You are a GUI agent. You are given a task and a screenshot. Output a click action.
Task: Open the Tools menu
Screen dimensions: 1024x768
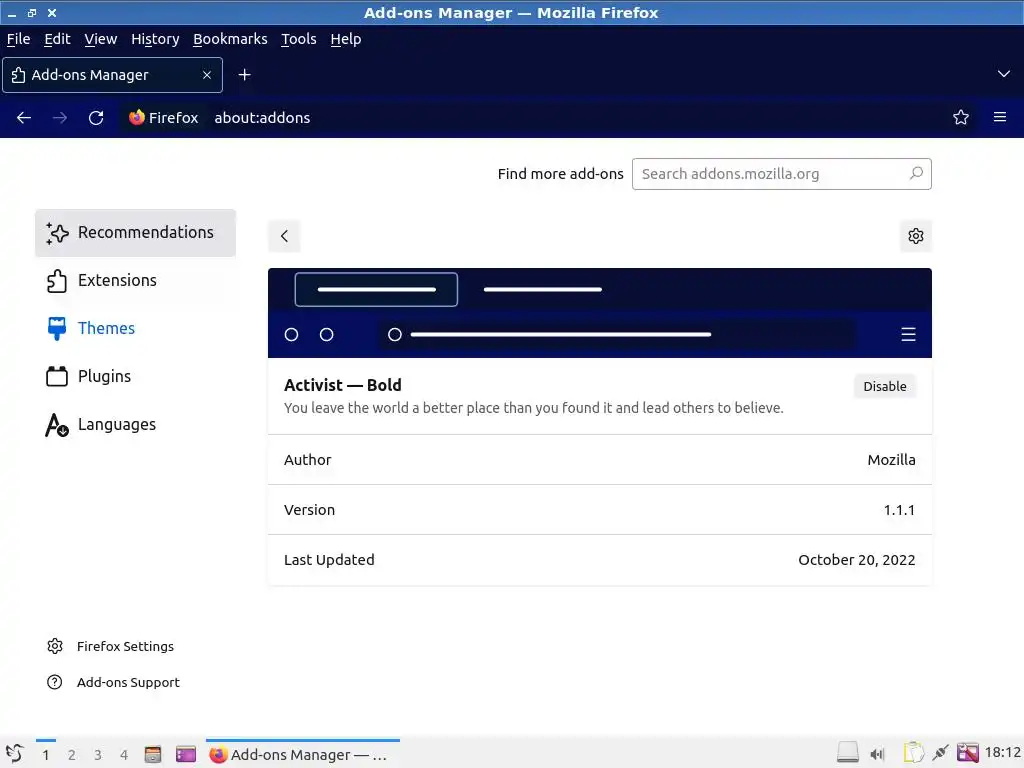click(298, 39)
